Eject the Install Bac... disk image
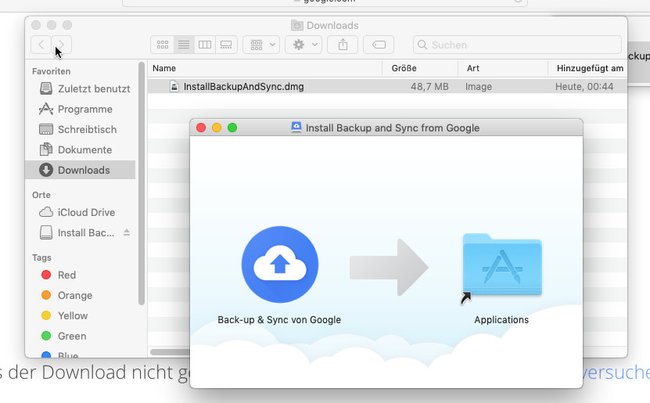The height and width of the screenshot is (403, 650). [126, 233]
